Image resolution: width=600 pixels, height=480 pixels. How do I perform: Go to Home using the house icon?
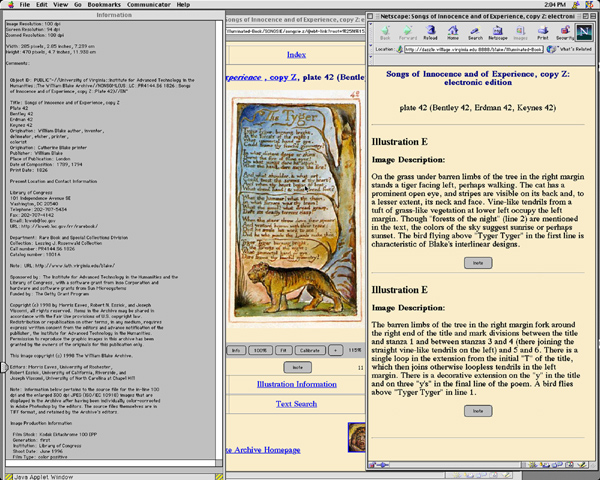[x=453, y=32]
